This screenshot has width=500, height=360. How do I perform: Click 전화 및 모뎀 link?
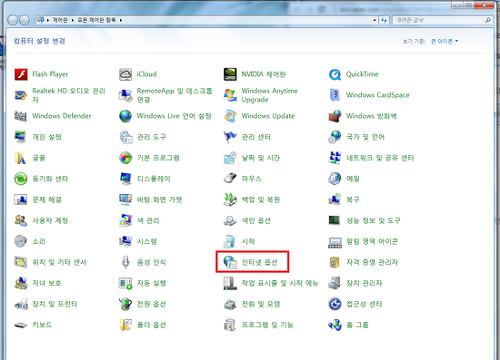coord(261,304)
